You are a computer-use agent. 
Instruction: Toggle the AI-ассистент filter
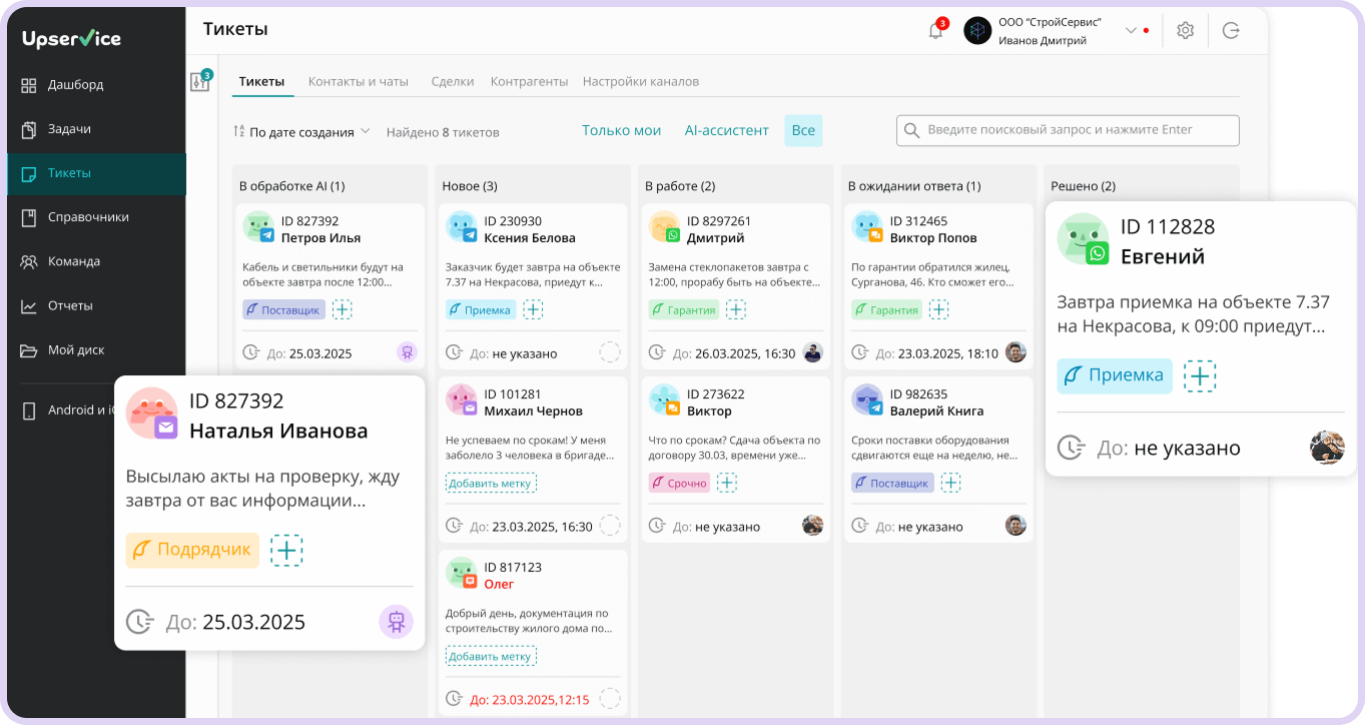point(726,131)
